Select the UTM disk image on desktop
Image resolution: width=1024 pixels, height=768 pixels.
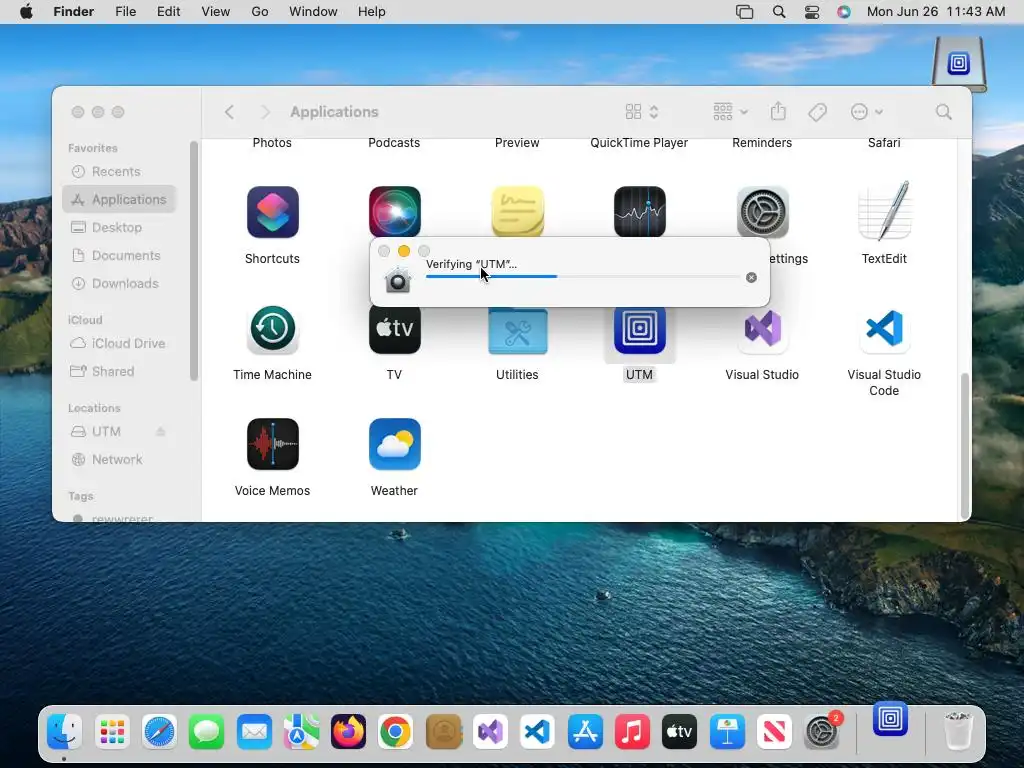[959, 64]
